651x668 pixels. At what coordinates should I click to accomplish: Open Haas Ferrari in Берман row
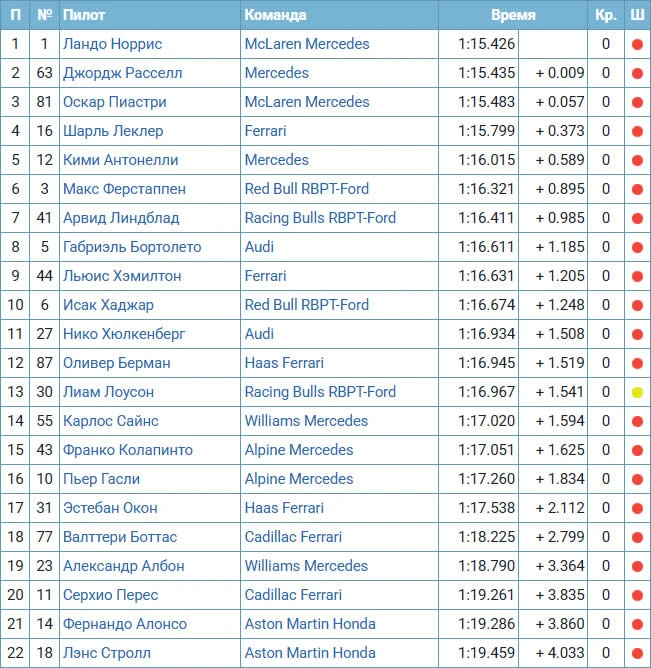(x=284, y=363)
